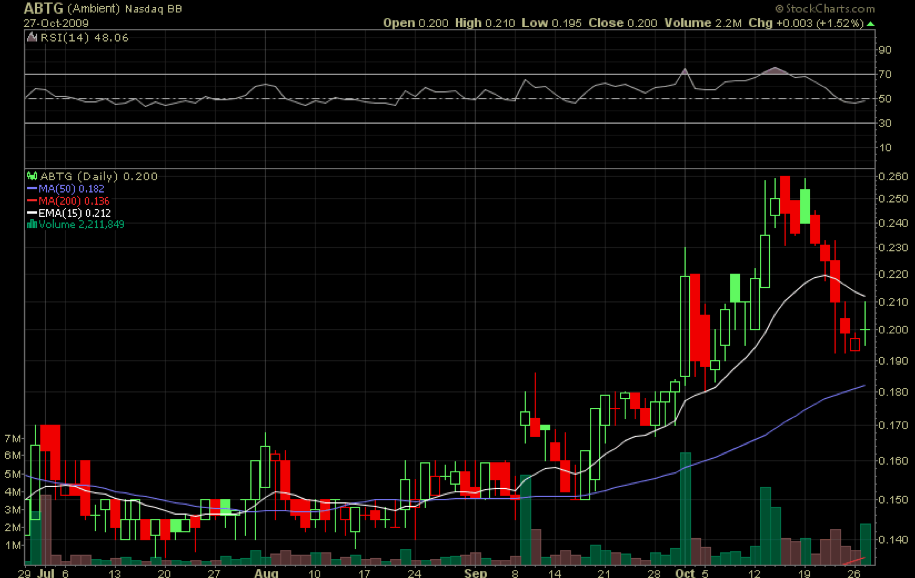Screen dimensions: 915x578
Task: Click the ABTG ticker symbol title
Action: click(44, 8)
